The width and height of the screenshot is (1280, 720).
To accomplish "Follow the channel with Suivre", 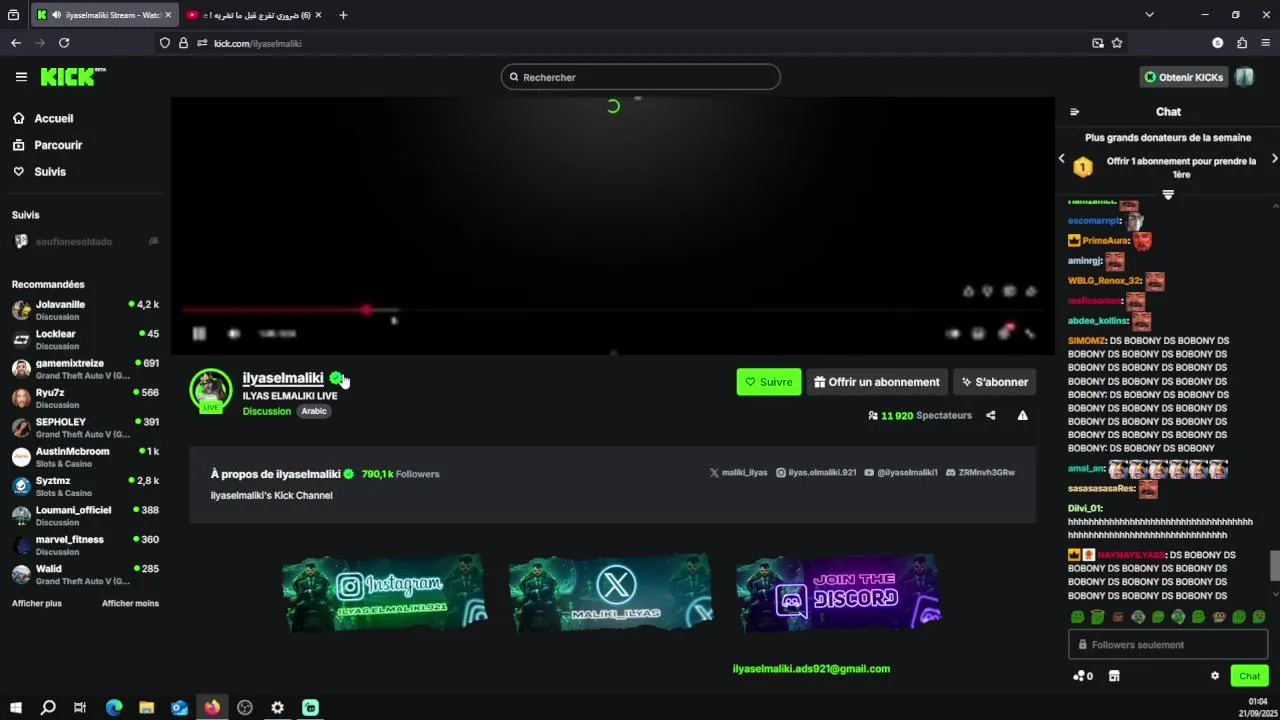I will point(769,382).
